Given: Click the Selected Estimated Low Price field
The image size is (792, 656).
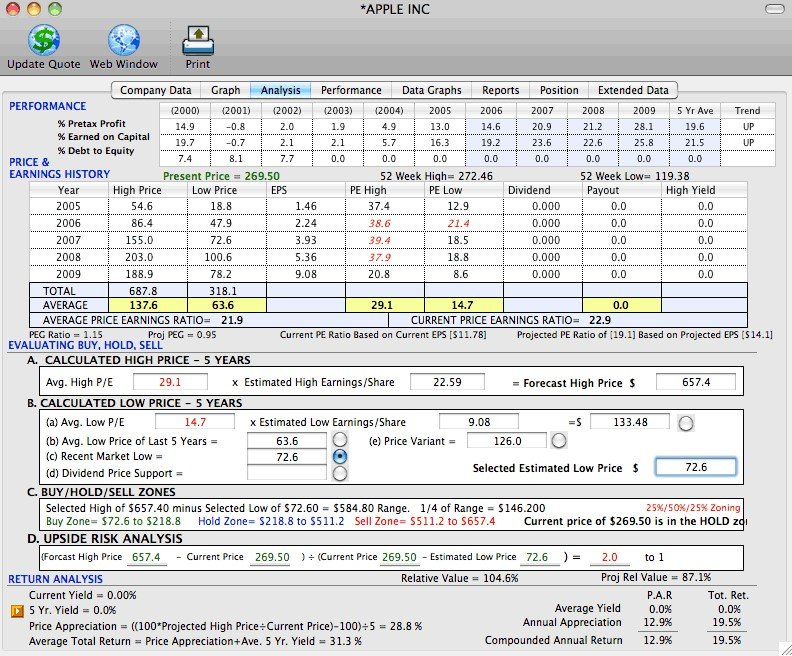Looking at the screenshot, I should pyautogui.click(x=696, y=467).
